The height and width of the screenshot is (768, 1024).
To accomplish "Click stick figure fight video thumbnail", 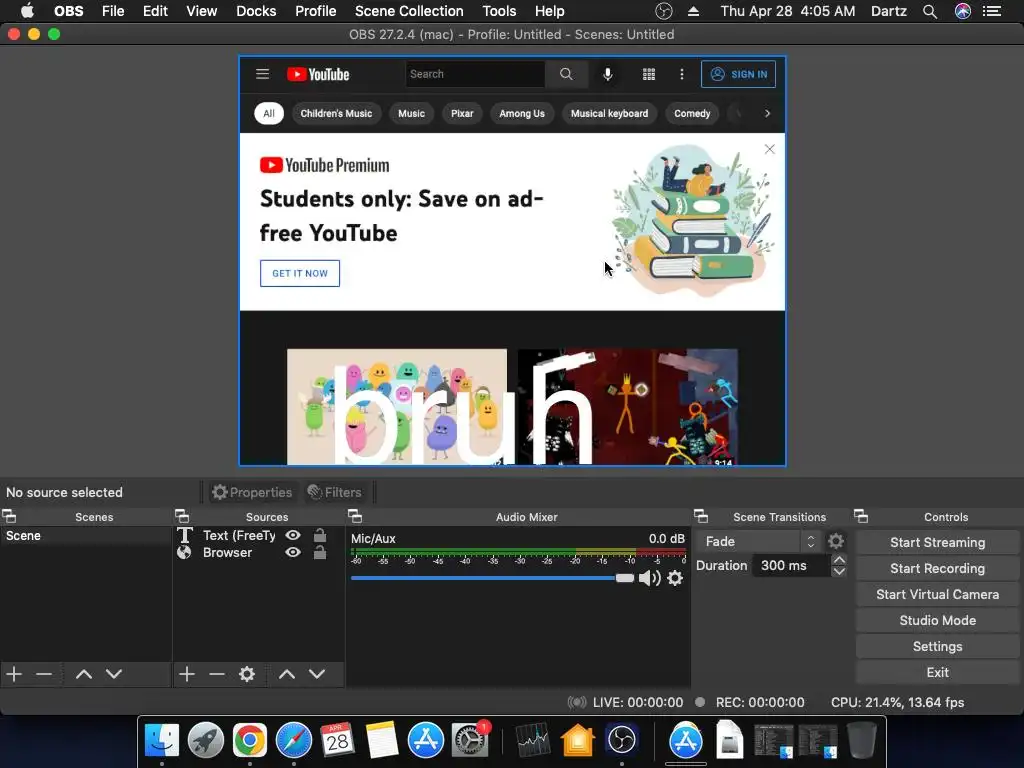I will (x=628, y=407).
